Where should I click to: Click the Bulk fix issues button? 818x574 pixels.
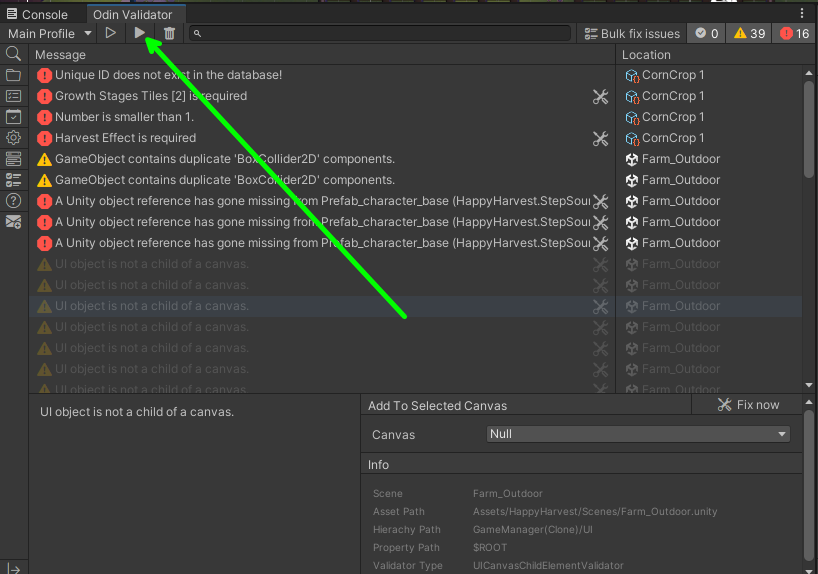pos(632,33)
